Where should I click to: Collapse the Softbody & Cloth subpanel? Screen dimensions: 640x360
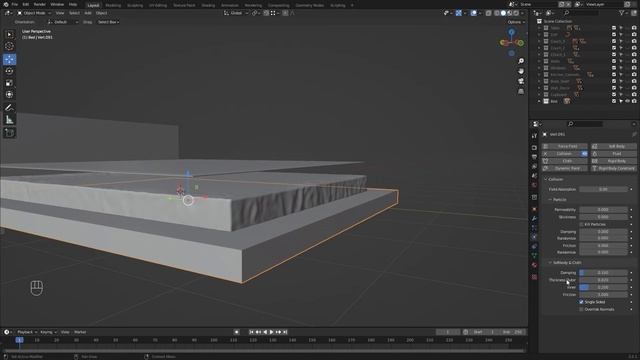pyautogui.click(x=550, y=263)
